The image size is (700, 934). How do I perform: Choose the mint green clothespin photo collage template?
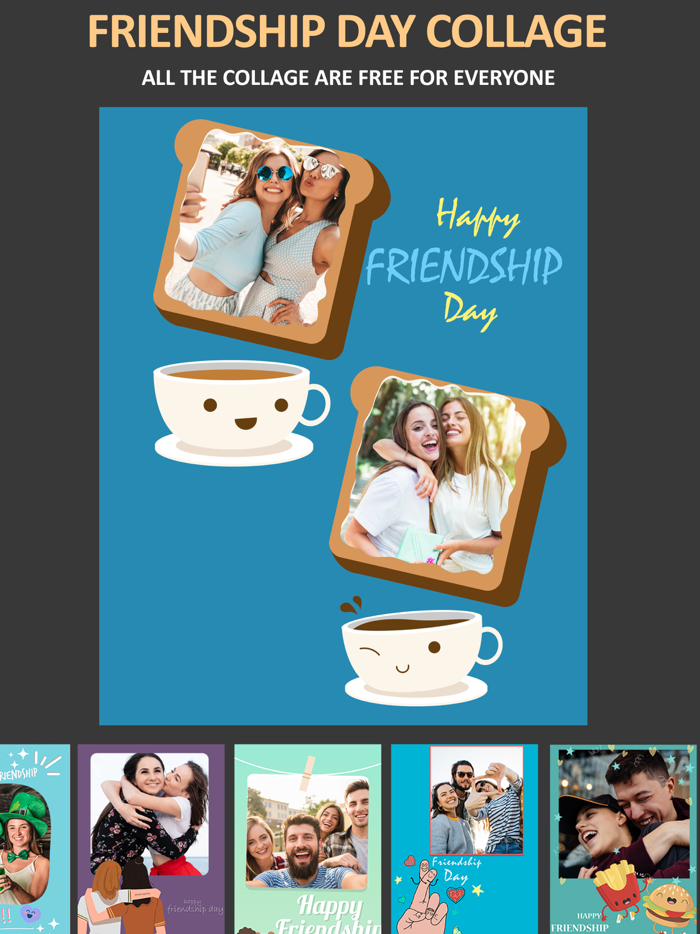pyautogui.click(x=308, y=839)
